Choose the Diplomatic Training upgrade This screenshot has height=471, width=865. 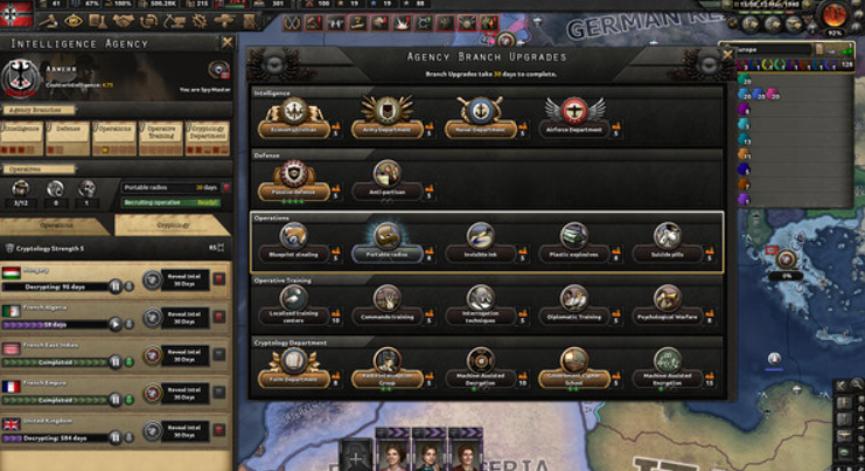point(574,304)
